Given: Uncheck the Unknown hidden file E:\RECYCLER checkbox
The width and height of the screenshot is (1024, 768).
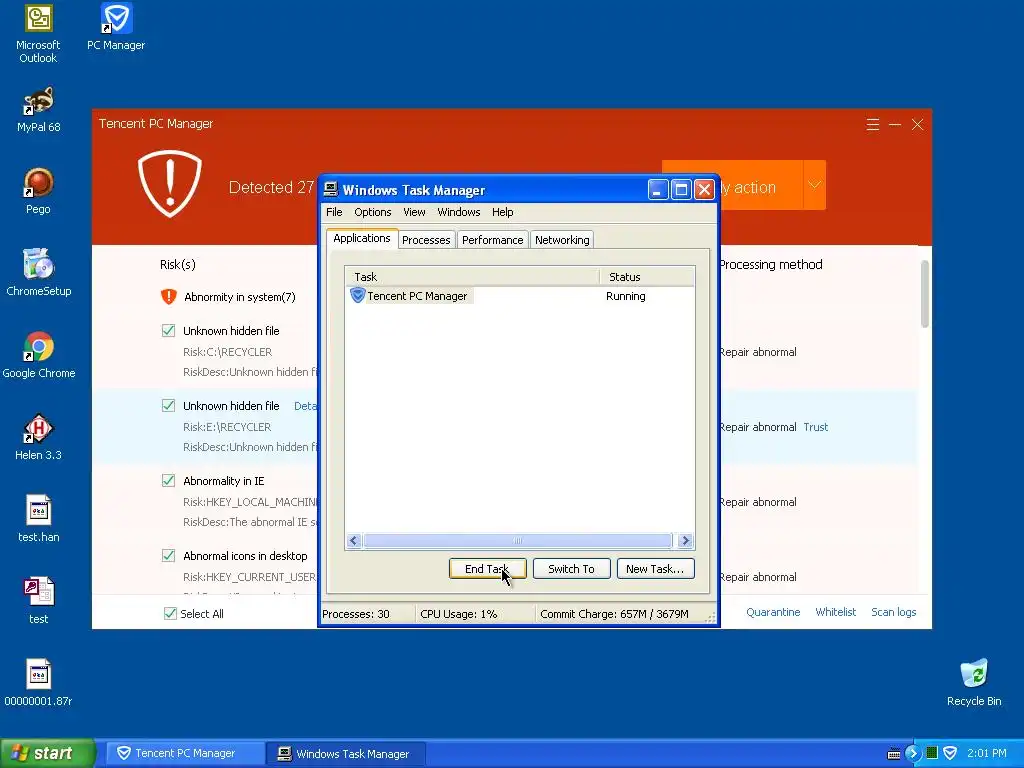Looking at the screenshot, I should (x=168, y=406).
